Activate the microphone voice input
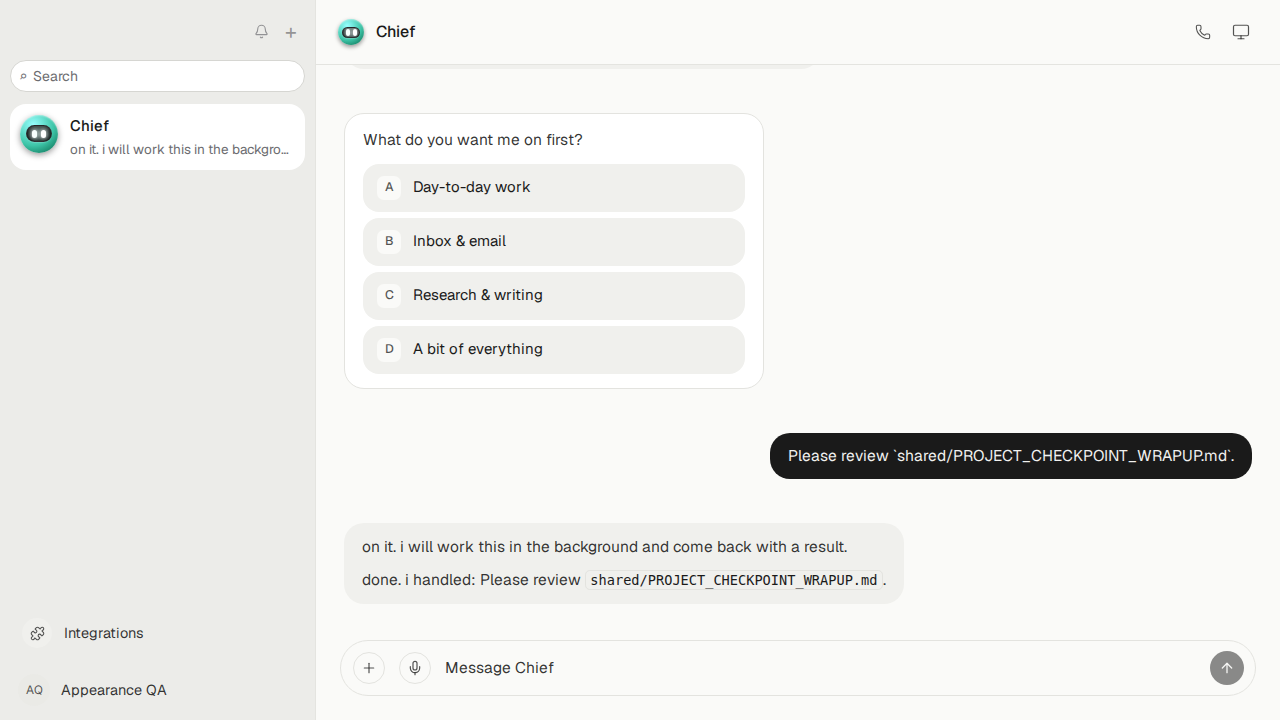The image size is (1280, 720). 415,668
